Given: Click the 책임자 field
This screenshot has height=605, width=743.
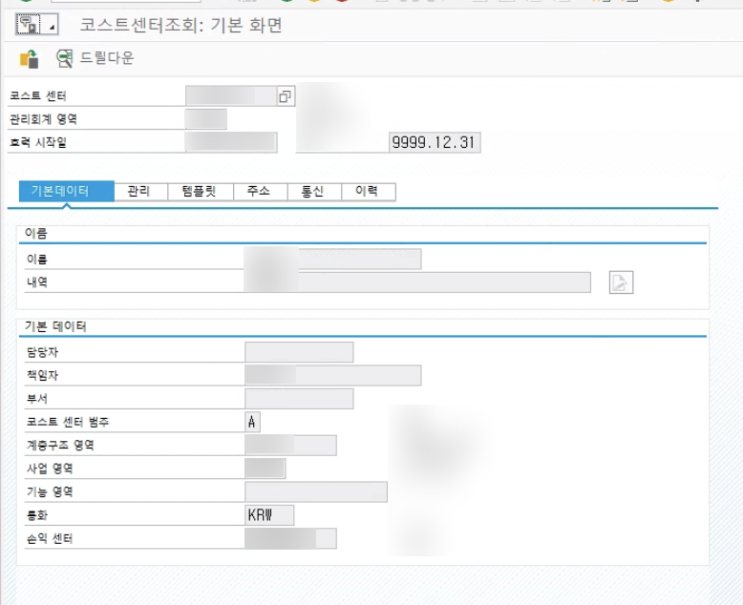Looking at the screenshot, I should click(333, 375).
